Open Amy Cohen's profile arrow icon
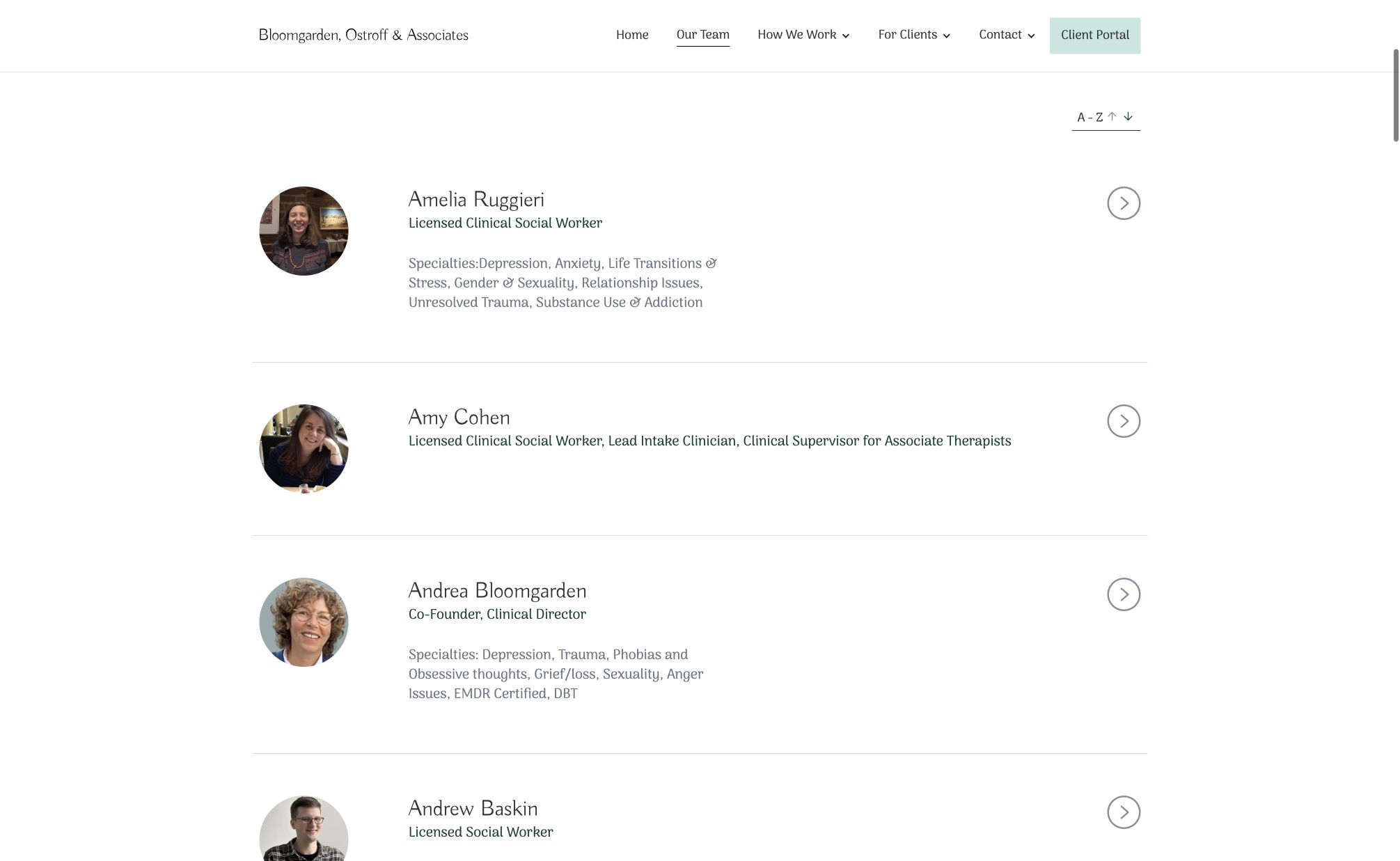Screen dimensions: 1400x861 [1124, 421]
